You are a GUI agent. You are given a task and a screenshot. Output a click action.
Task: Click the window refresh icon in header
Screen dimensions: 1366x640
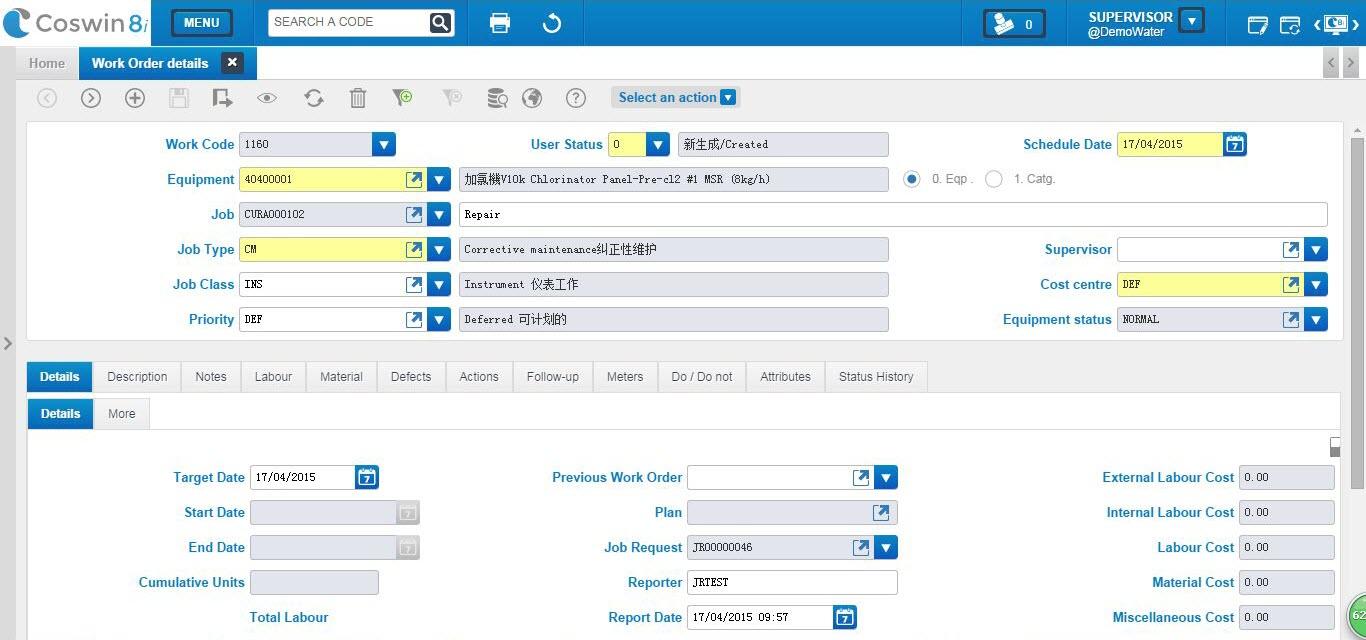(1290, 24)
